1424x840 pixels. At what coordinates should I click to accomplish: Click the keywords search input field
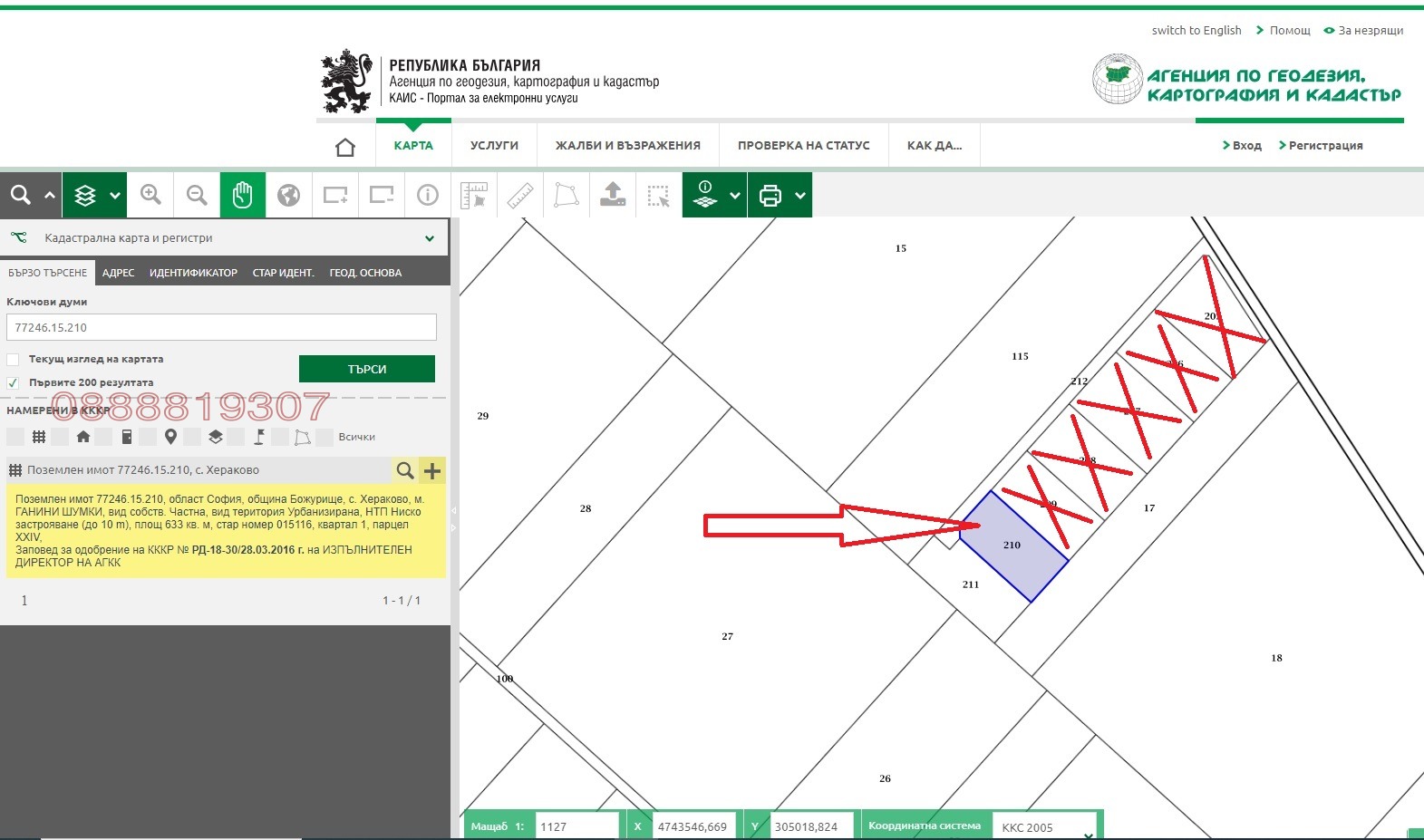click(221, 327)
